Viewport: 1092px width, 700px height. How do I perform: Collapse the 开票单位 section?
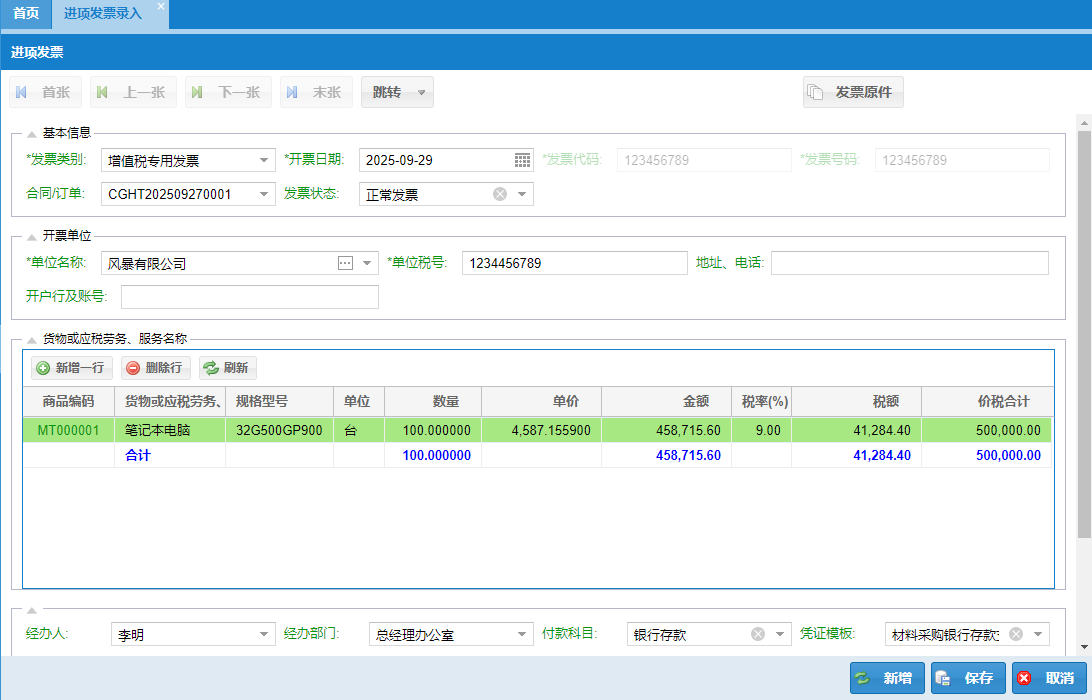click(32, 237)
